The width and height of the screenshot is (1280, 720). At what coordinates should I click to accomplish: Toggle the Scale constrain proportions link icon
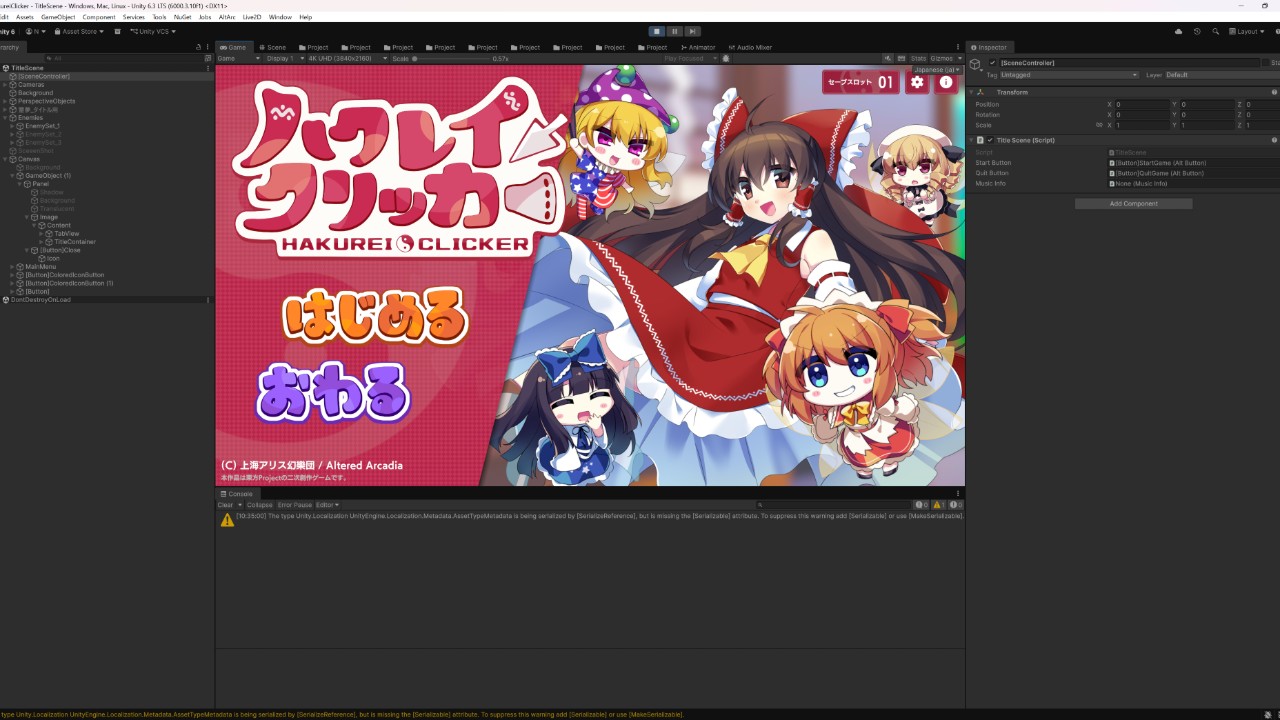click(1099, 125)
